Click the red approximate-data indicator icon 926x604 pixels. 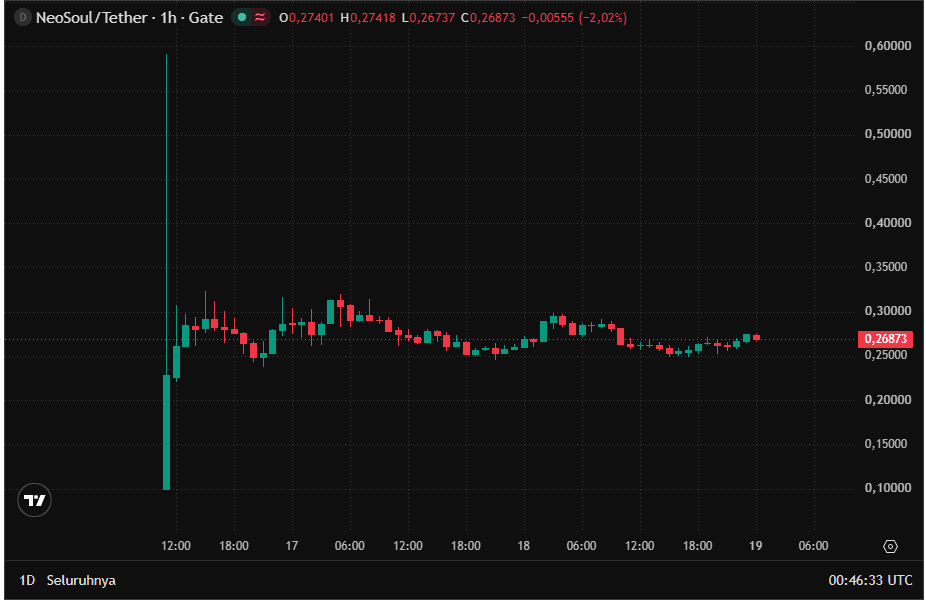point(260,18)
